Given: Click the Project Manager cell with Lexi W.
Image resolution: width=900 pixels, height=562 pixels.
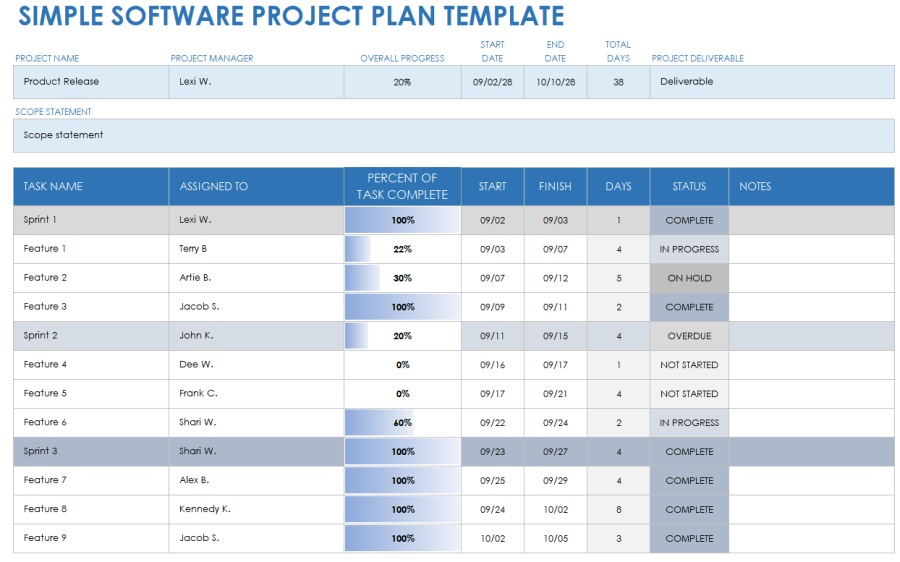Looking at the screenshot, I should 255,82.
